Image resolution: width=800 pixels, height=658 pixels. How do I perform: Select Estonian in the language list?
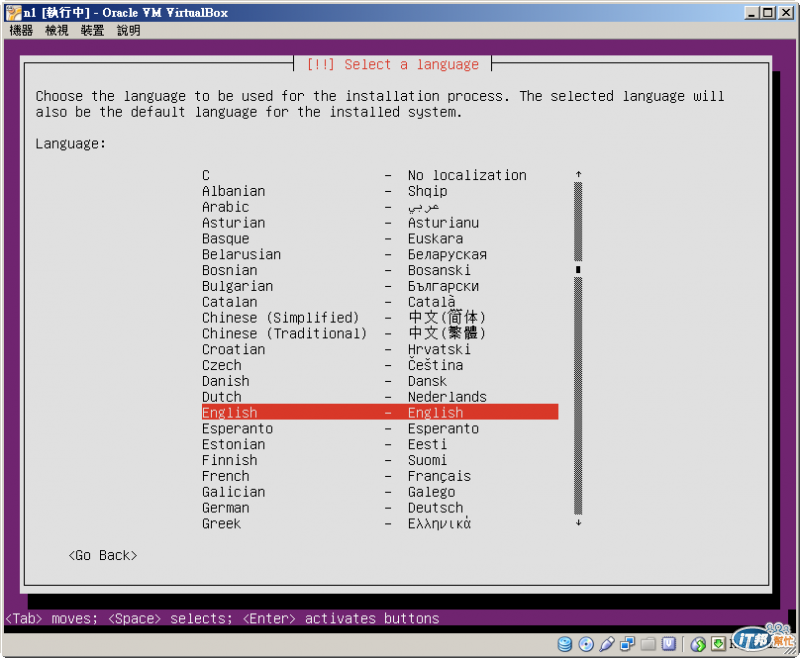pyautogui.click(x=380, y=444)
